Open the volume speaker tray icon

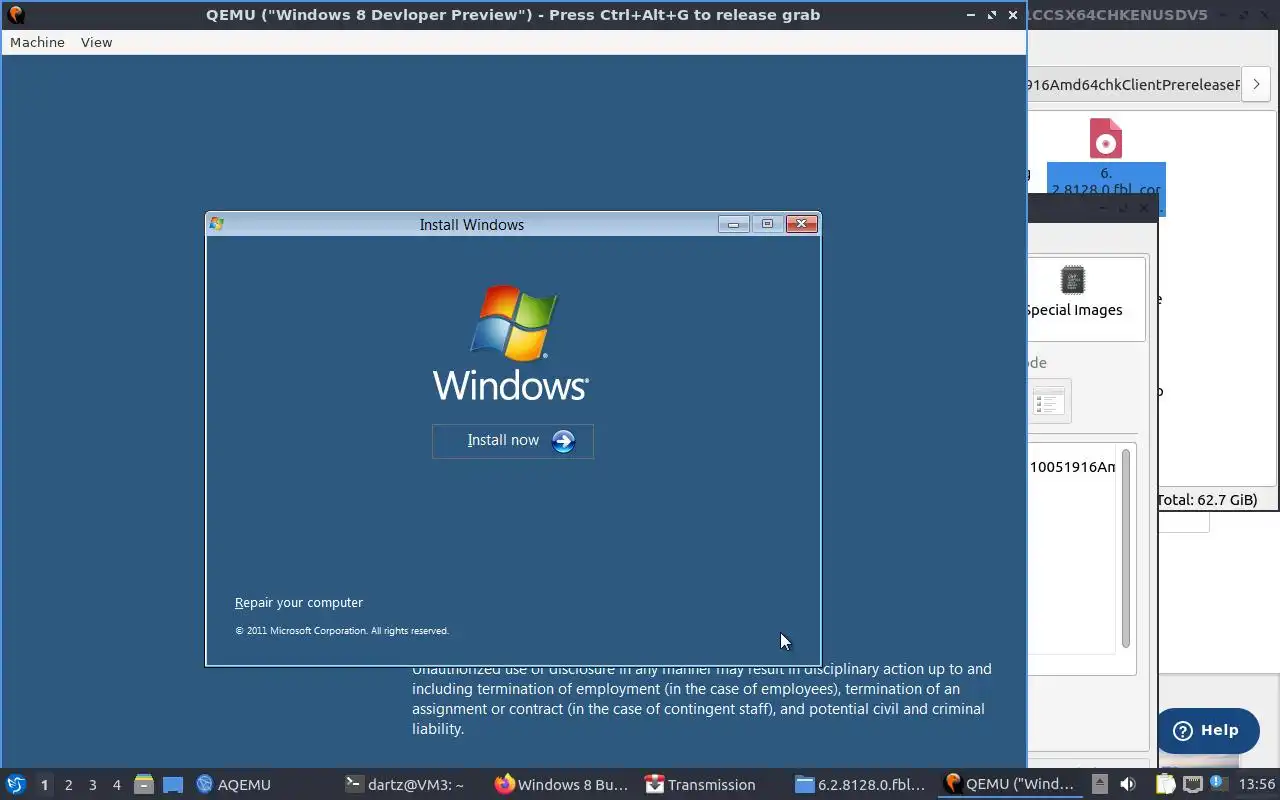1128,784
